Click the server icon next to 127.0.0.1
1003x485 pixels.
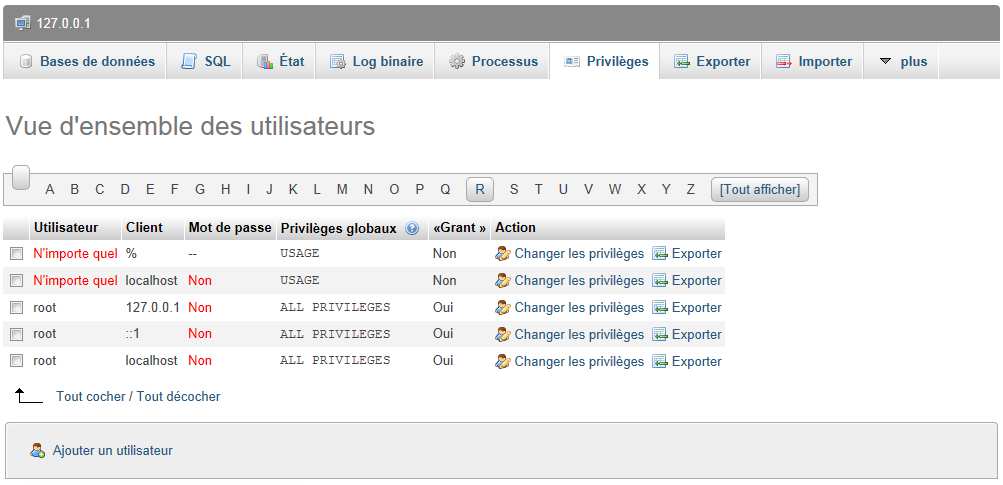click(23, 23)
